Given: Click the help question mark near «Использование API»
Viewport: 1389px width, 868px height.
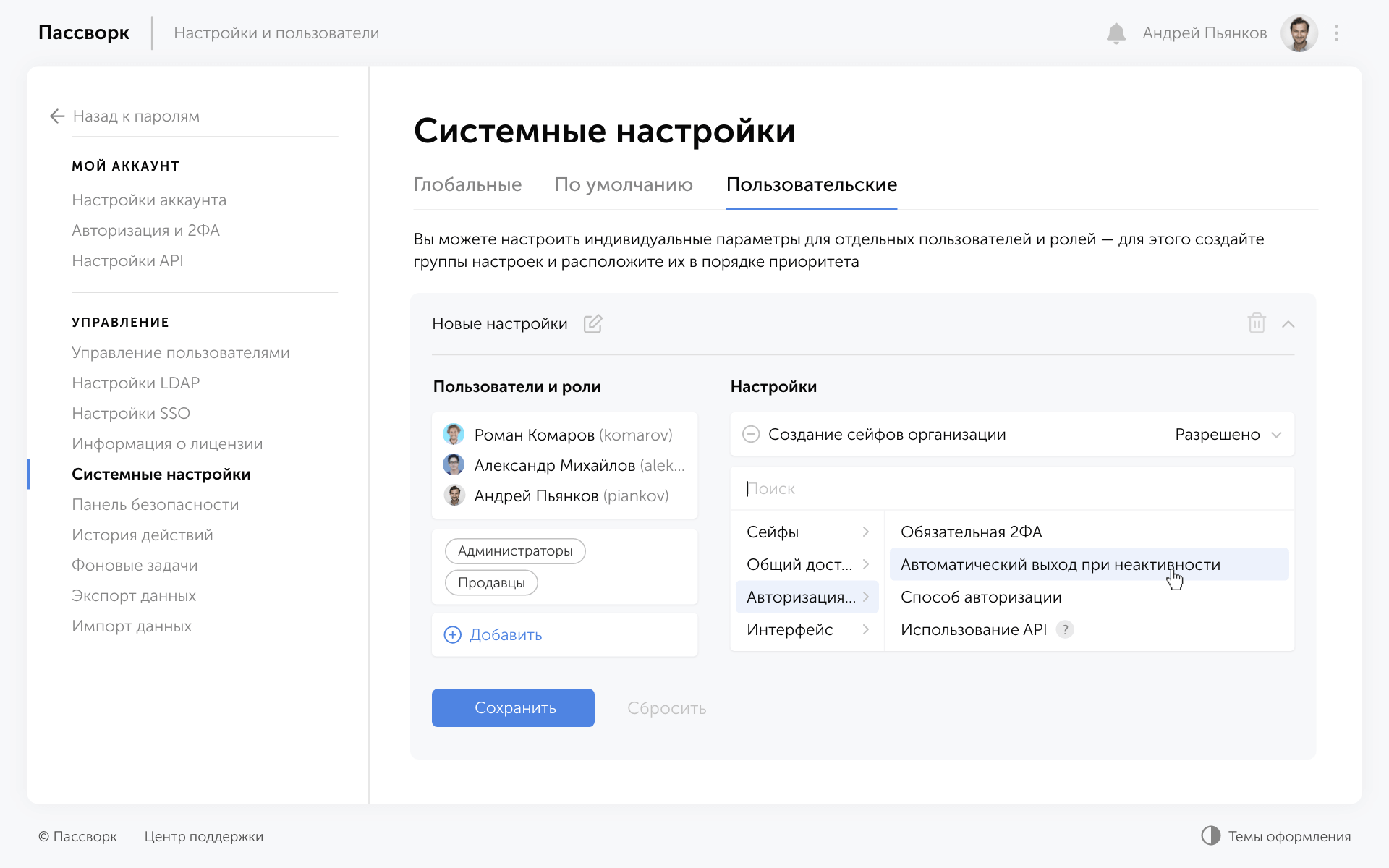Looking at the screenshot, I should pyautogui.click(x=1065, y=629).
